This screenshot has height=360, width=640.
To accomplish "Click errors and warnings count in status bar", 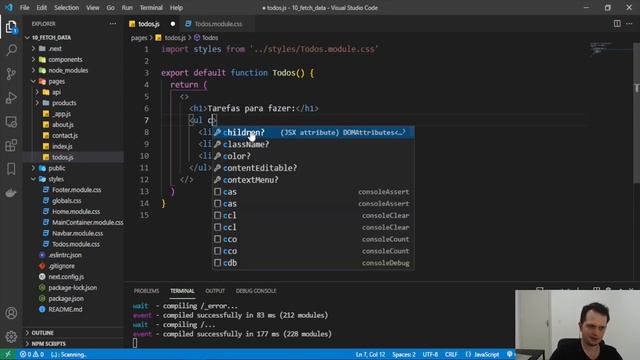I will click(x=32, y=354).
